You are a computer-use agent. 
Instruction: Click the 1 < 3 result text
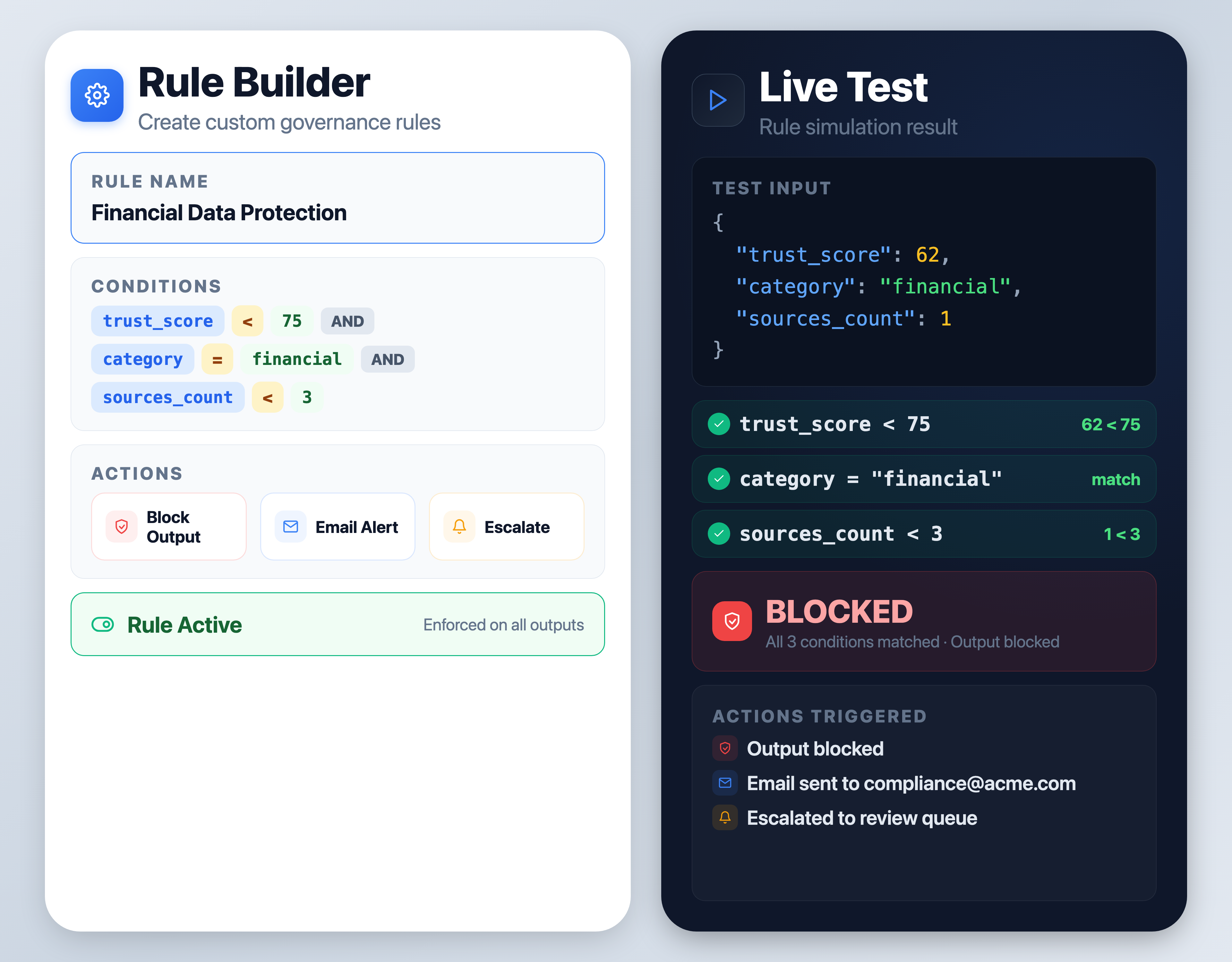(1121, 534)
